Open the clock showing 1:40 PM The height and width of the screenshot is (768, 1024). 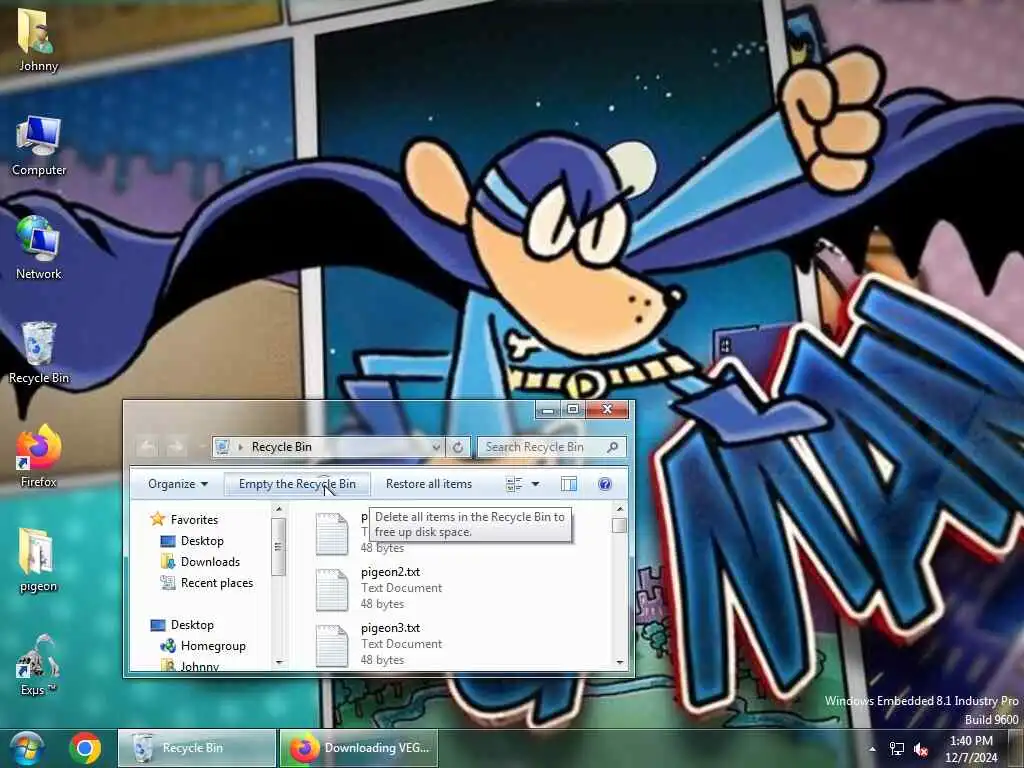pos(971,749)
